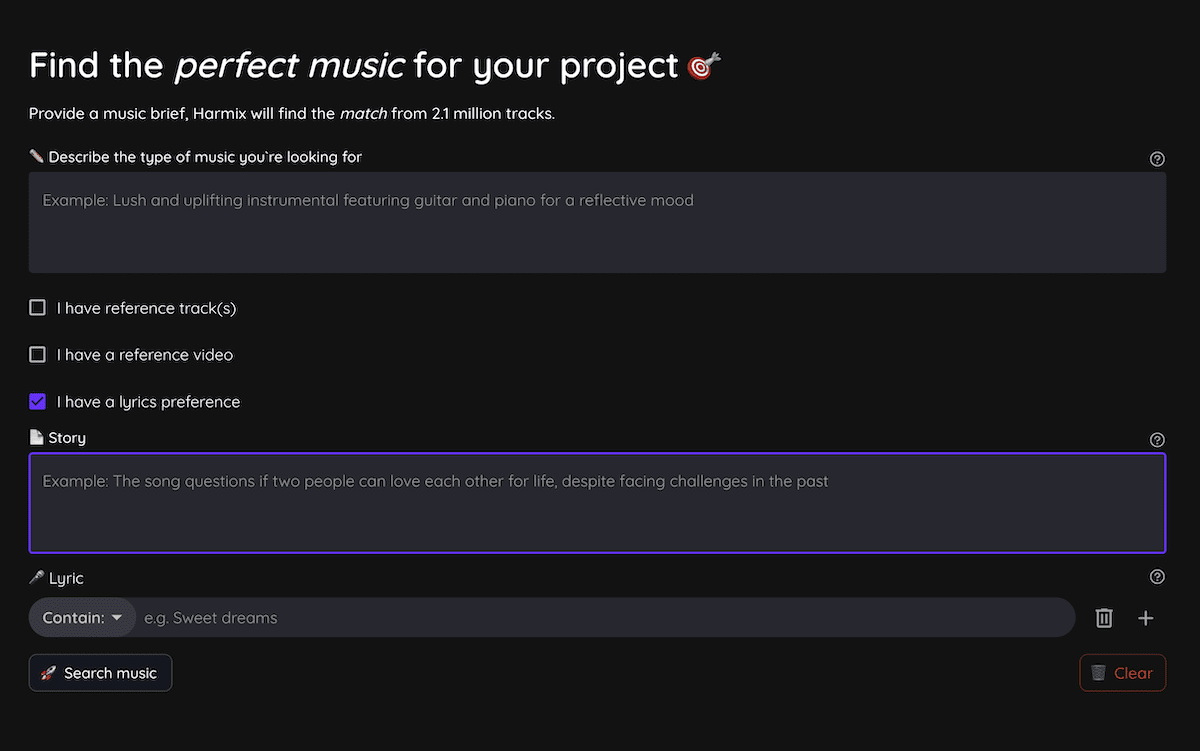Click the page icon next to Story

coord(35,437)
